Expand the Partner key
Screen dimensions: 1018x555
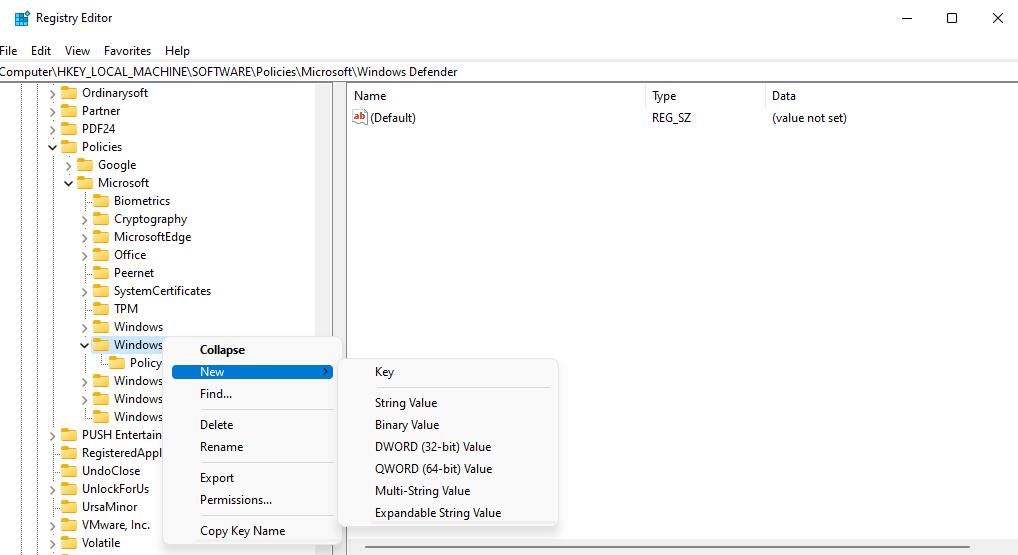tap(53, 112)
